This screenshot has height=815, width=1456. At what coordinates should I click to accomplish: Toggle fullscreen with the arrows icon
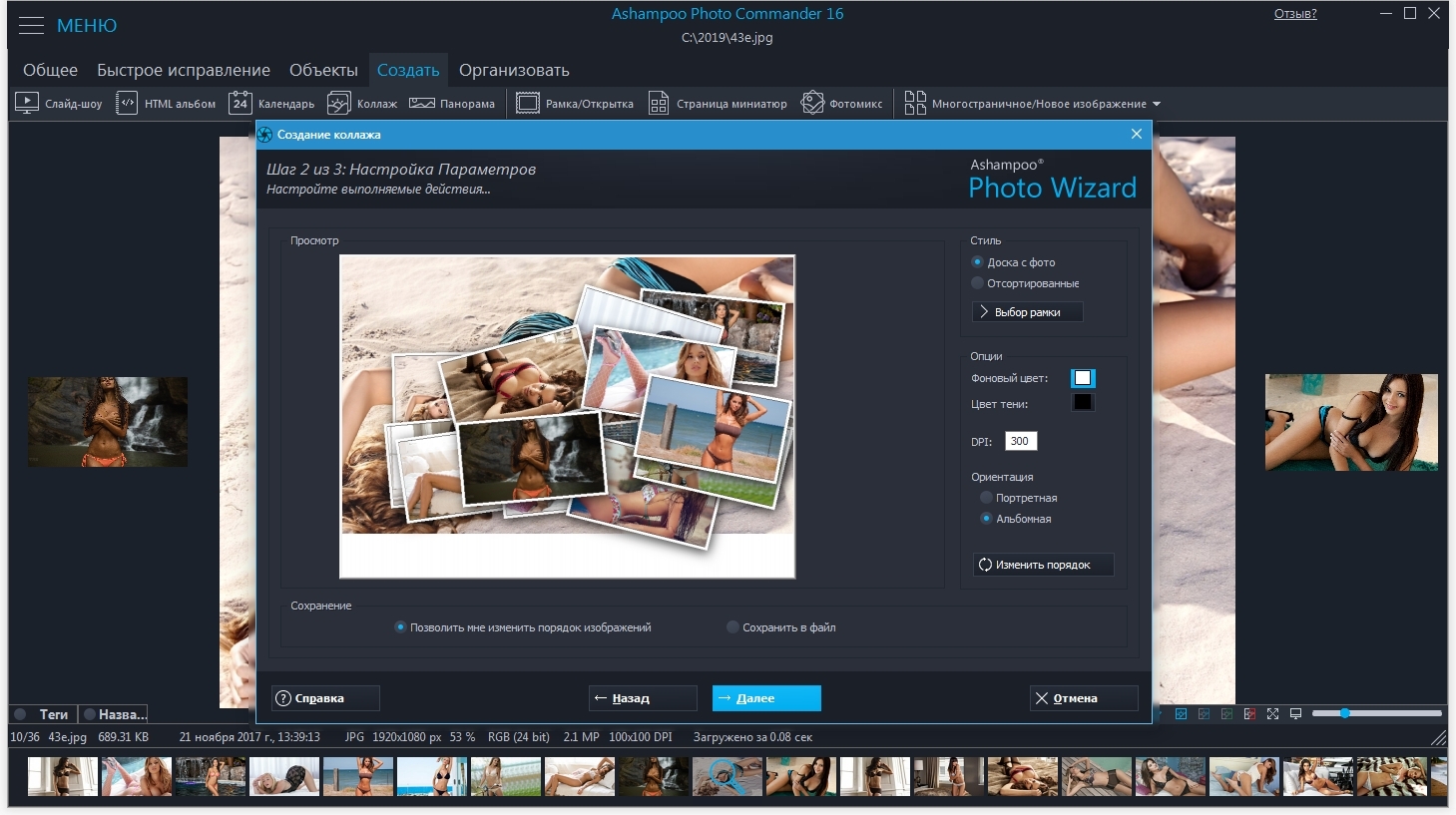pos(1272,714)
